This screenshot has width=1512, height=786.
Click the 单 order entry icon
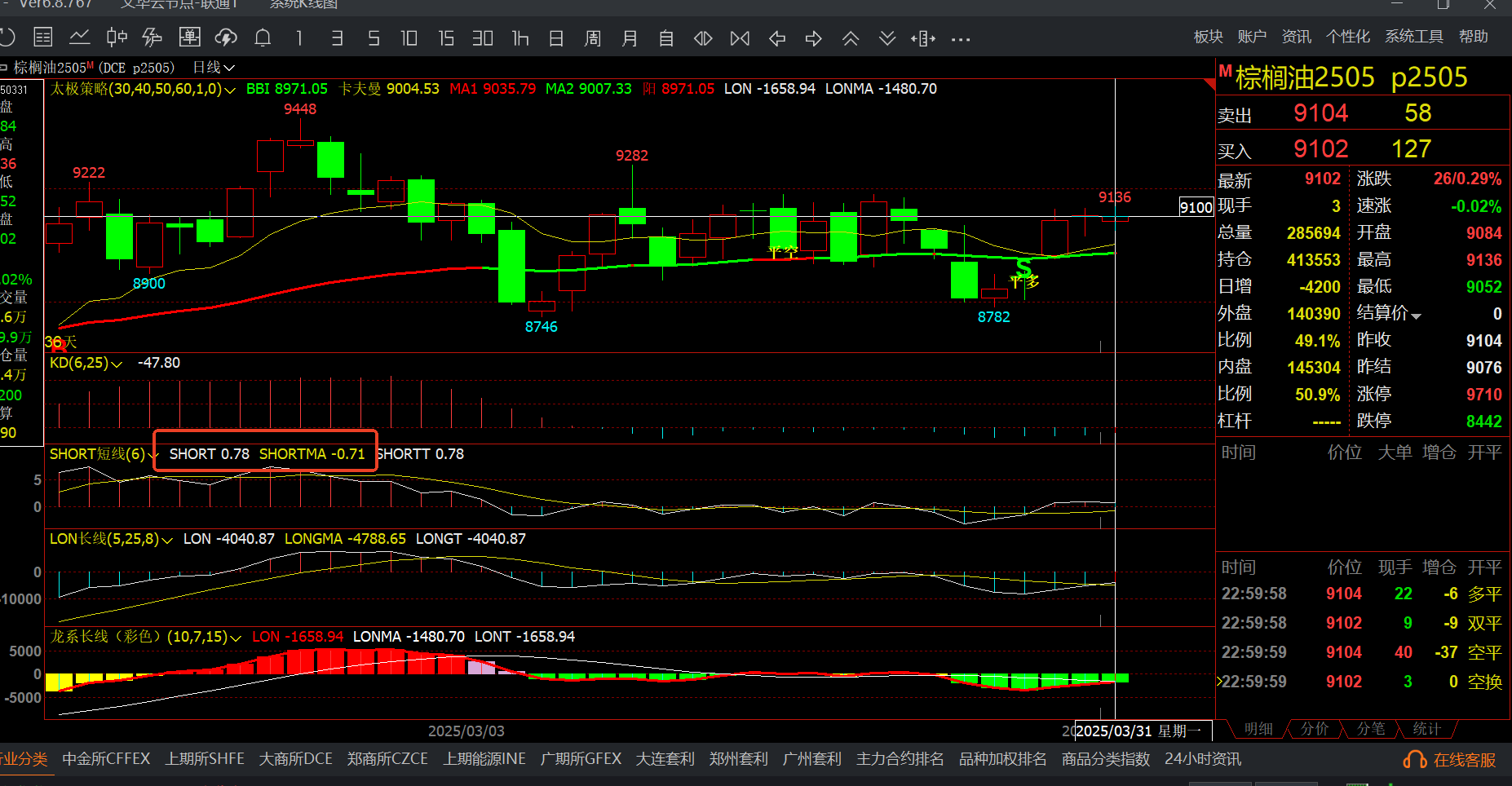point(189,38)
